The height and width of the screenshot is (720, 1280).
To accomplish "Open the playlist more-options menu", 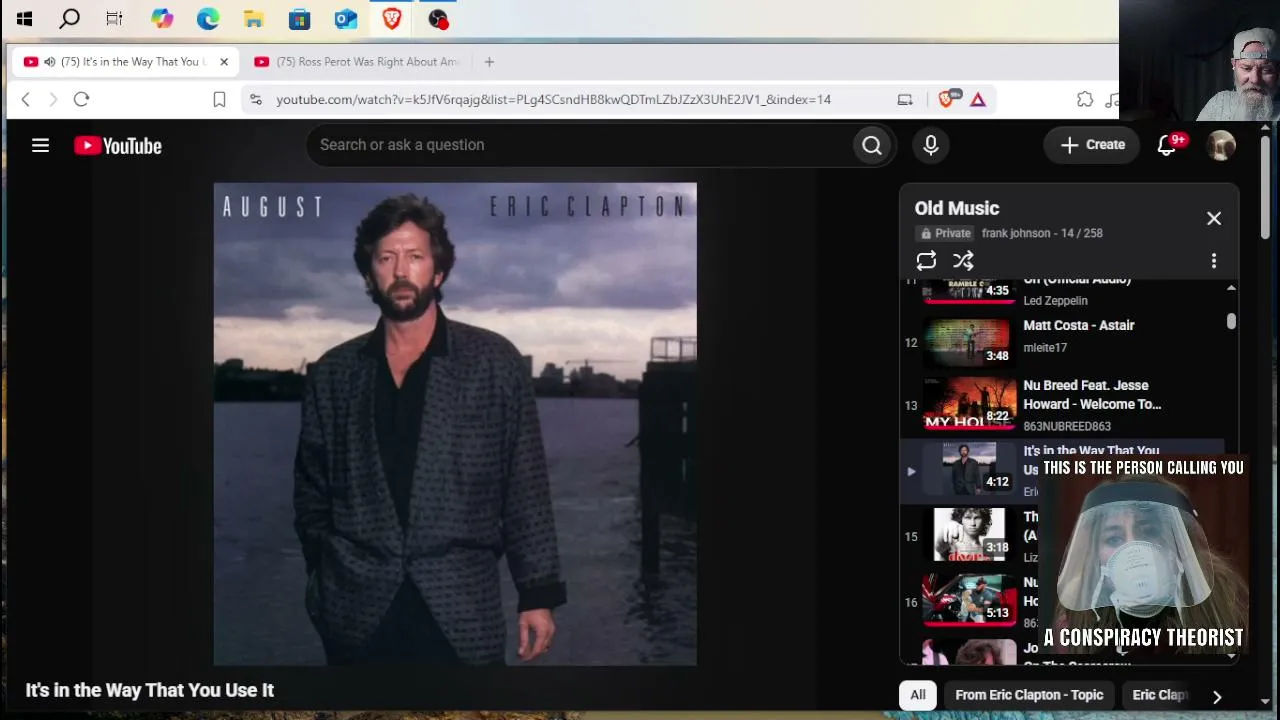I will coord(1214,261).
